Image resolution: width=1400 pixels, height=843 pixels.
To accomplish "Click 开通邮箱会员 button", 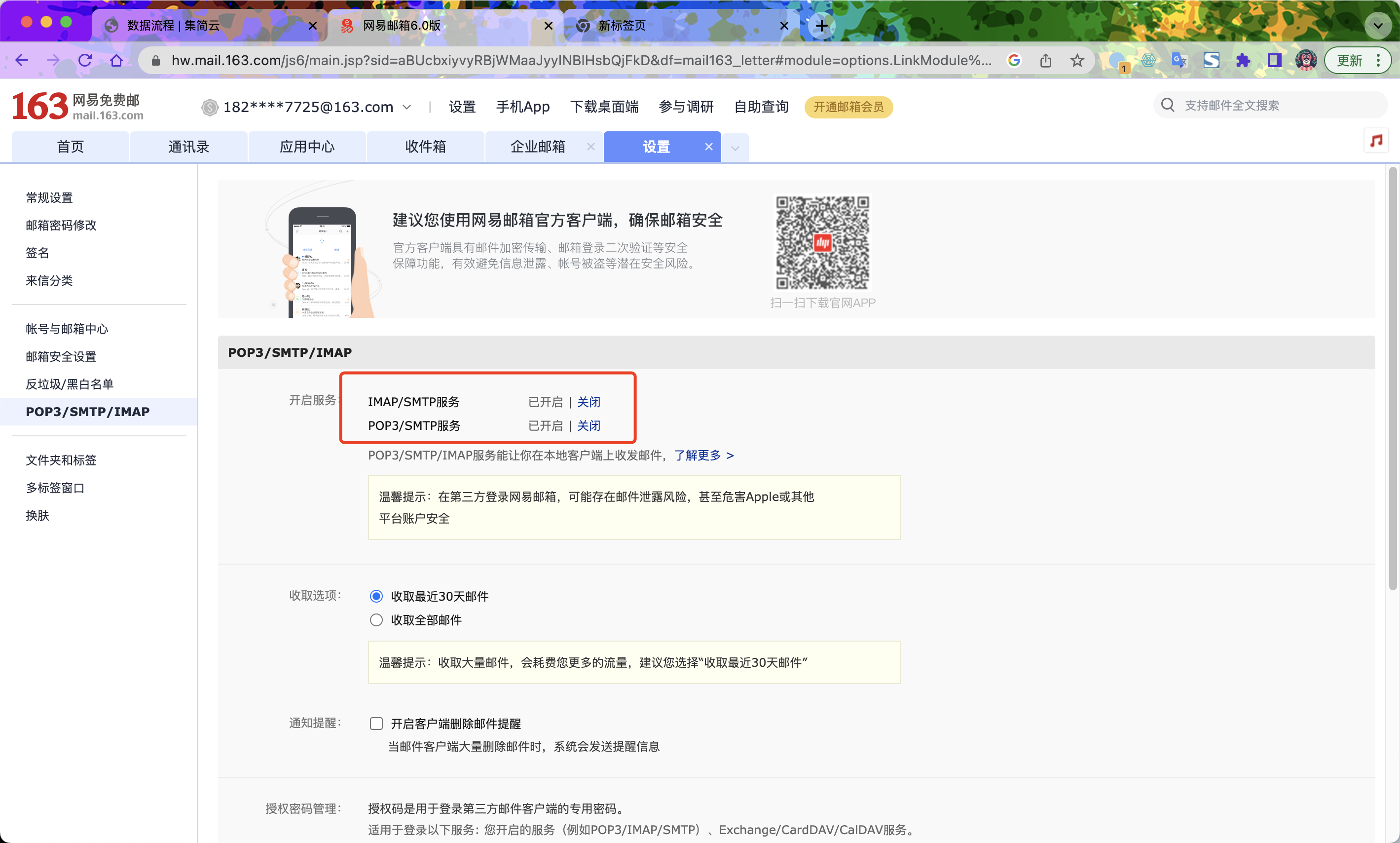I will pyautogui.click(x=848, y=107).
